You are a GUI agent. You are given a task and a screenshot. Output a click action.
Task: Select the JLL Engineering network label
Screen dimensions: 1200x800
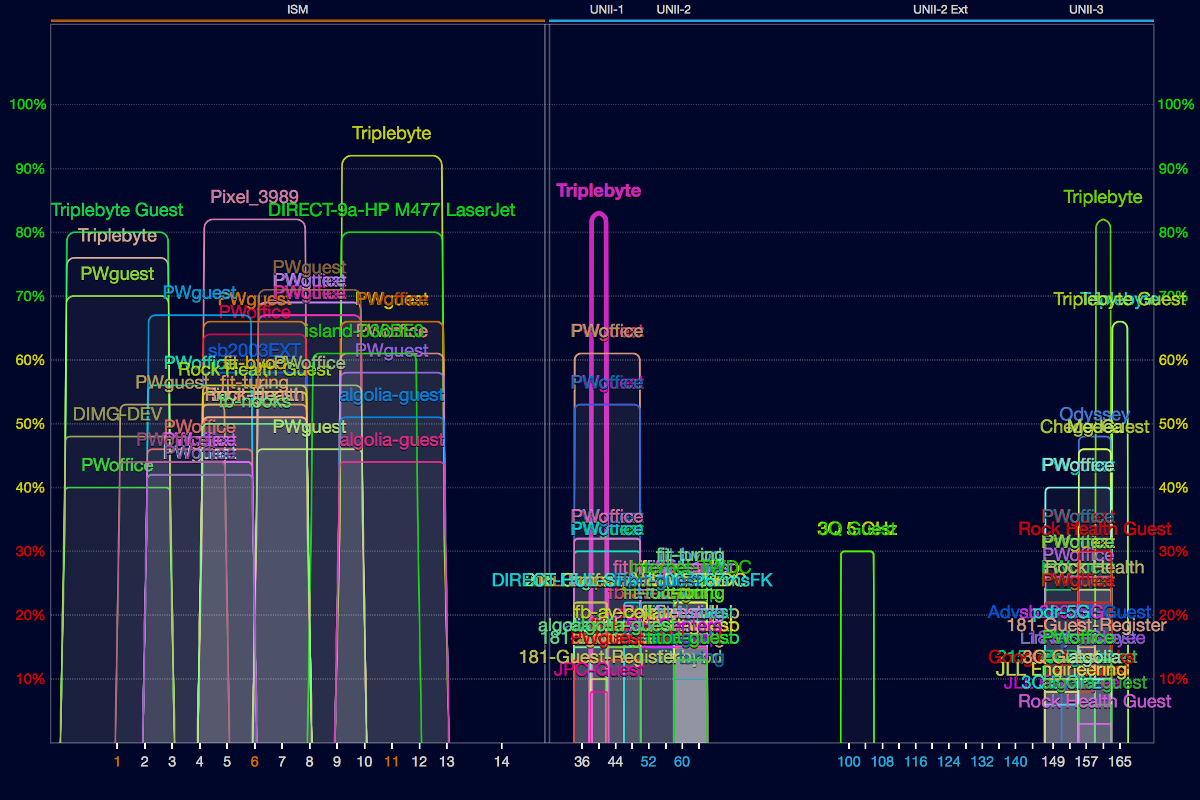tap(1061, 669)
